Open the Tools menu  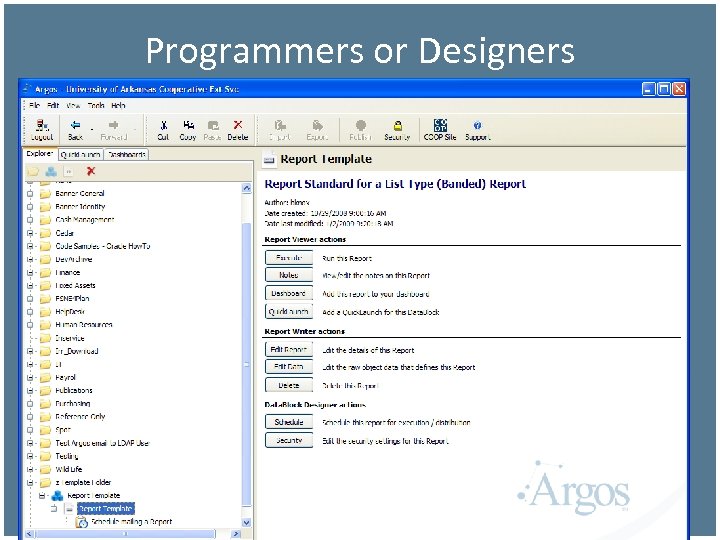click(x=96, y=106)
